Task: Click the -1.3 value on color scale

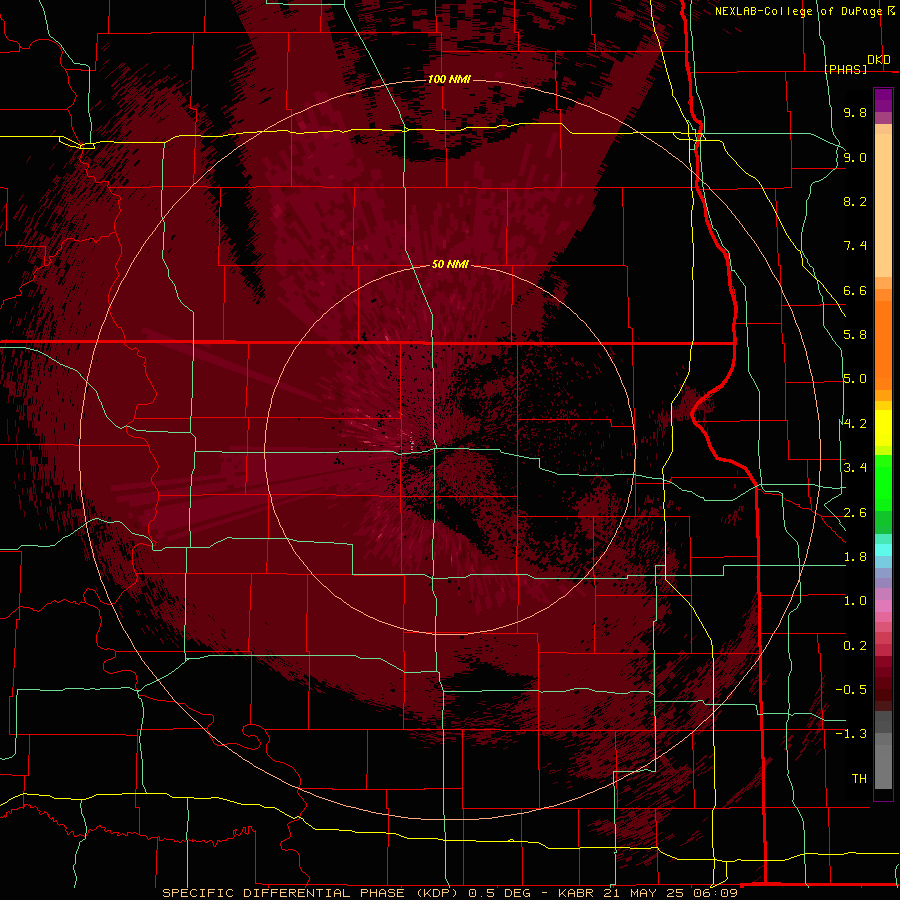Action: [851, 734]
